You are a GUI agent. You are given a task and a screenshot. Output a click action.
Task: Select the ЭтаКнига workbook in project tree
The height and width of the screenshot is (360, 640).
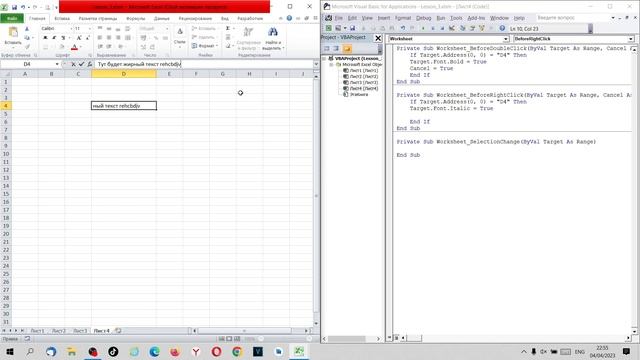point(356,94)
